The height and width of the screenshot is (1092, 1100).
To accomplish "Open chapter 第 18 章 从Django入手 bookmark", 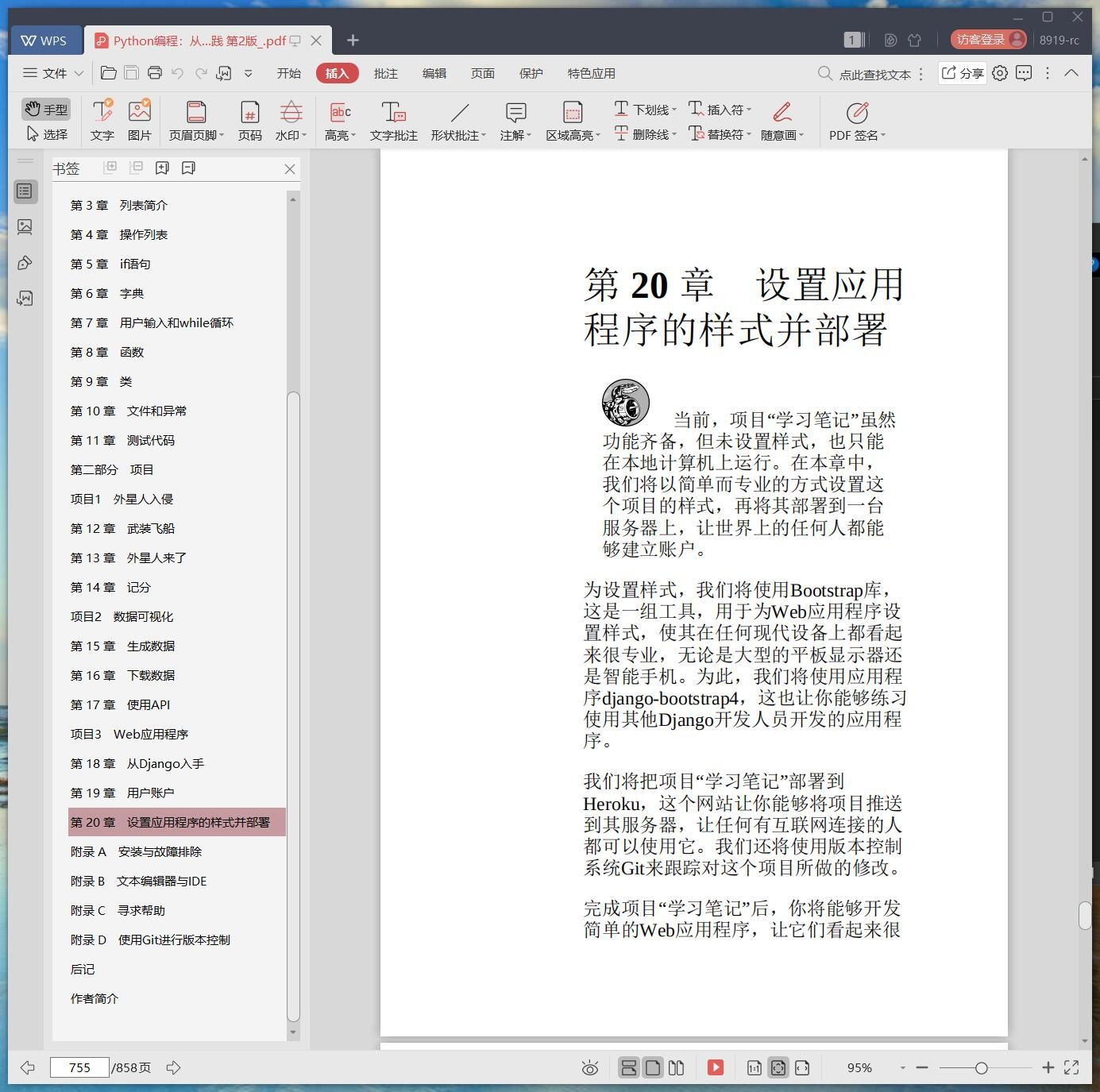I will [137, 763].
